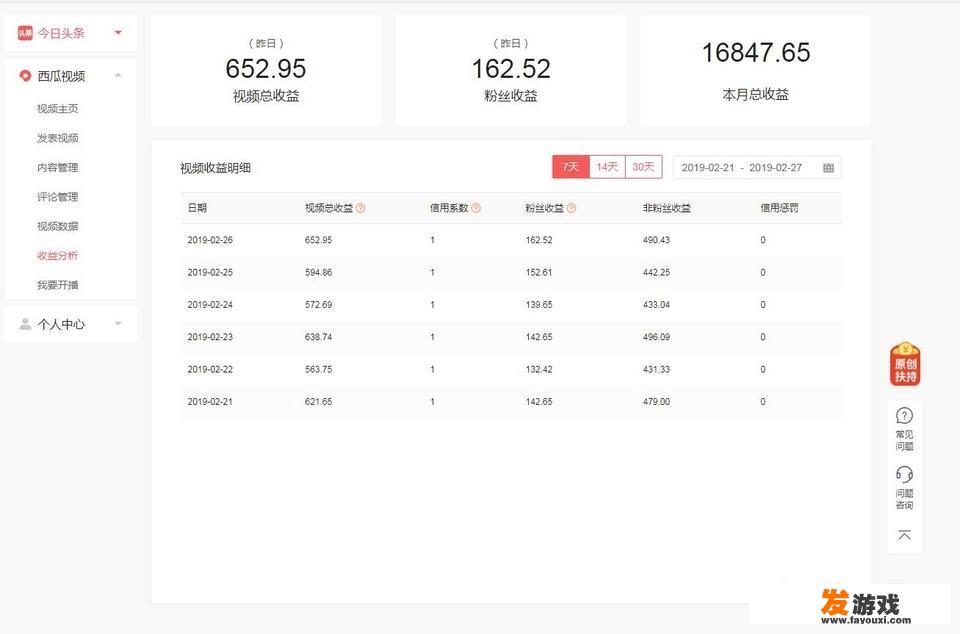
Task: Click the fan revenue value 132.42
Action: pos(539,370)
